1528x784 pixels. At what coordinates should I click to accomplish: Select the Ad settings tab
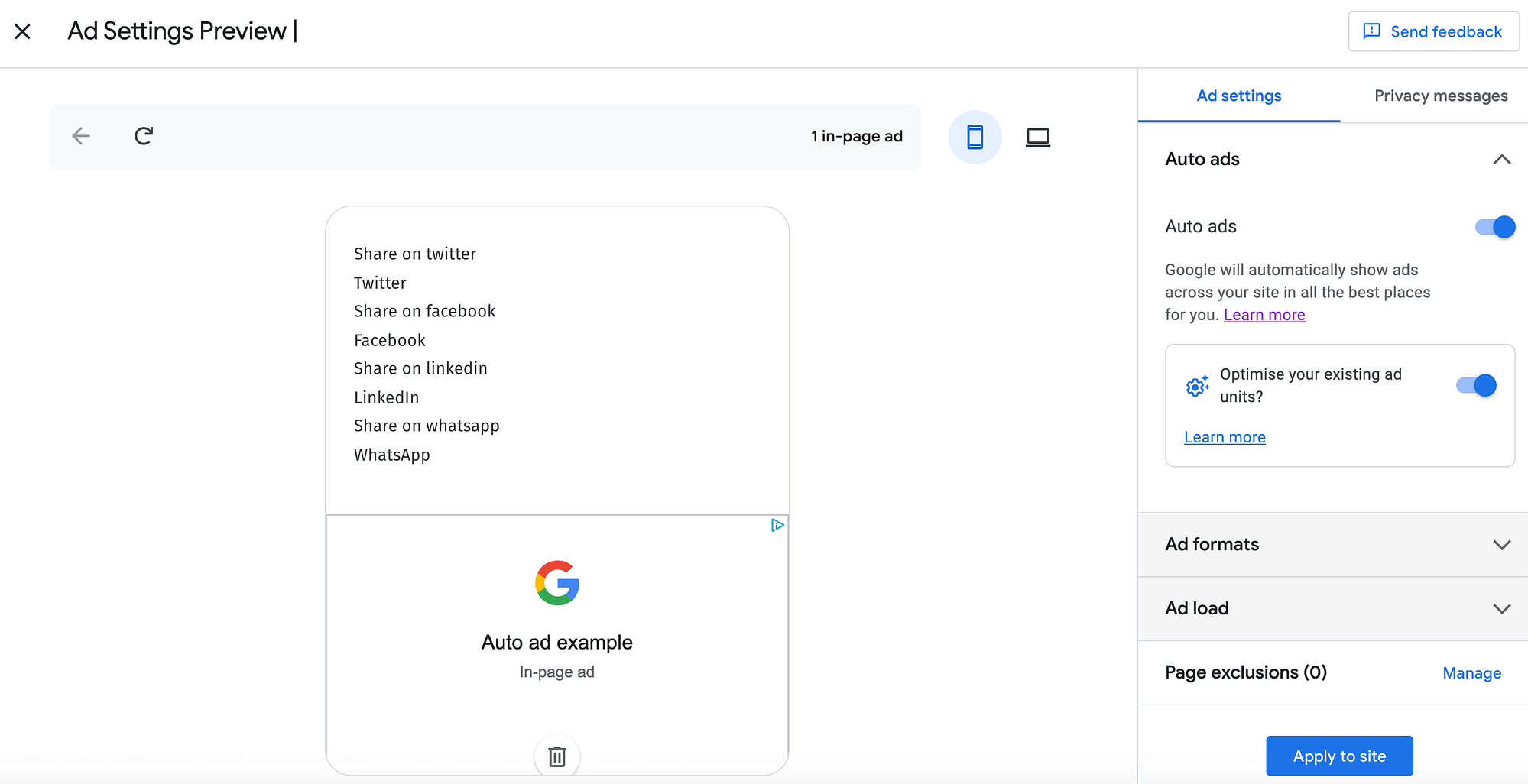(1238, 96)
